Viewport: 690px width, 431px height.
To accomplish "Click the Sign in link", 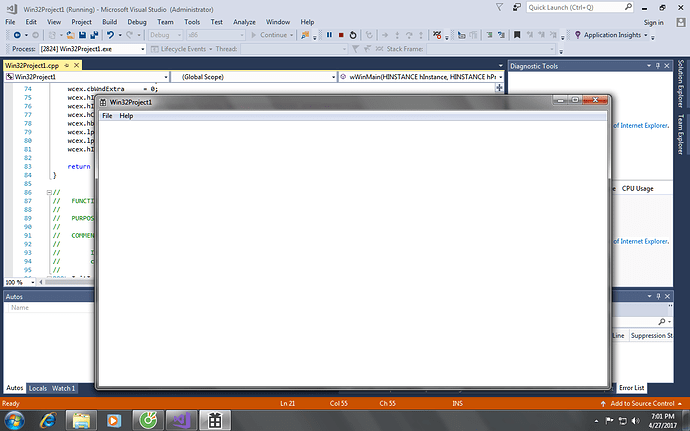I will tap(653, 21).
